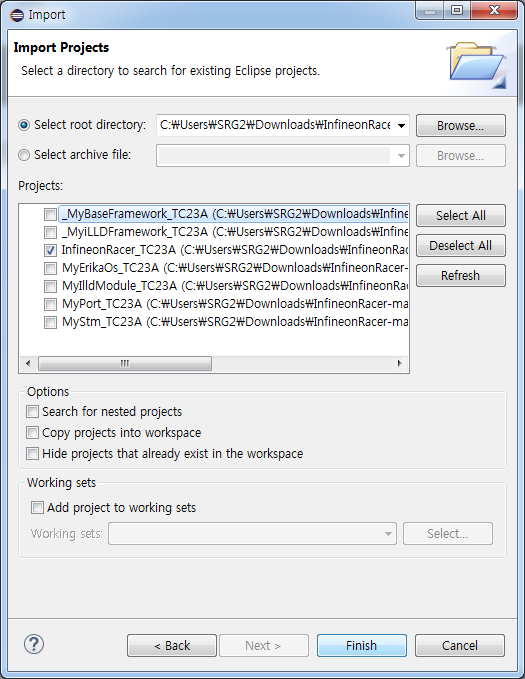Click the Eclipse icon in title bar
The width and height of the screenshot is (525, 679).
(17, 15)
